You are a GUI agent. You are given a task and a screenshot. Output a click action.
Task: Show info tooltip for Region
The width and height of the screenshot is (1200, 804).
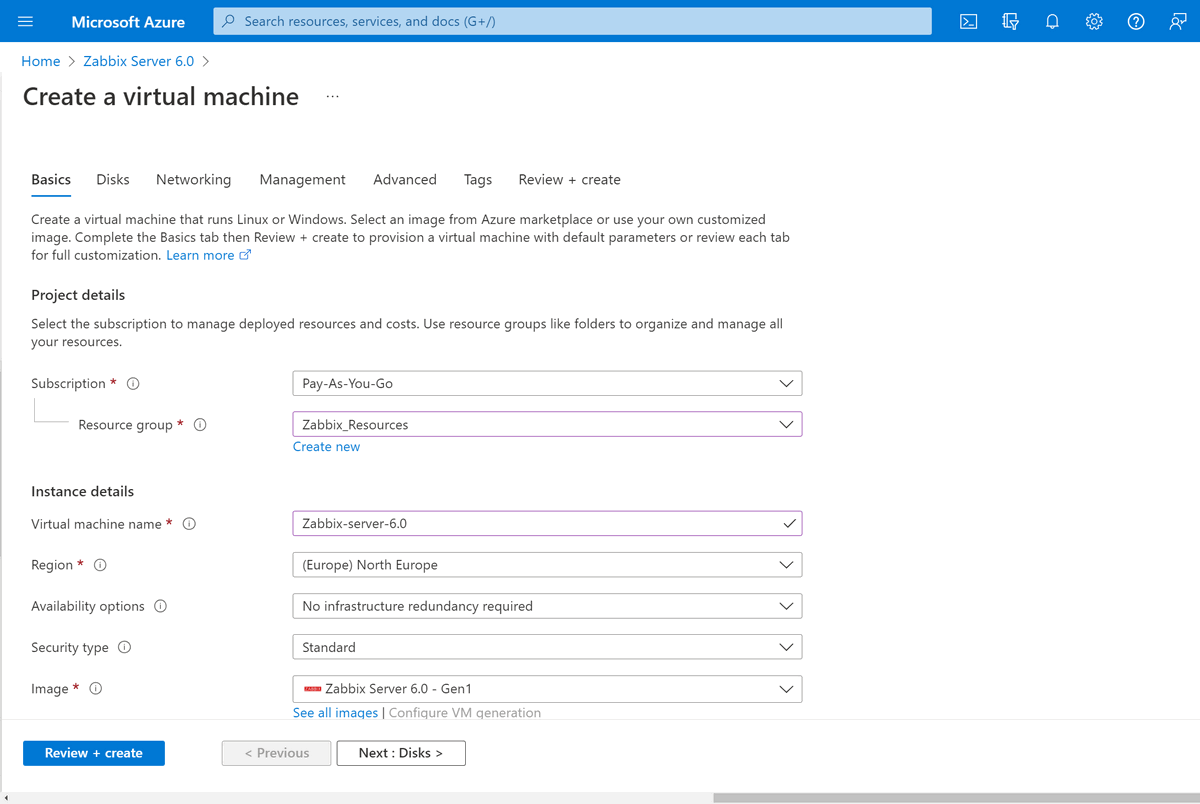(100, 565)
